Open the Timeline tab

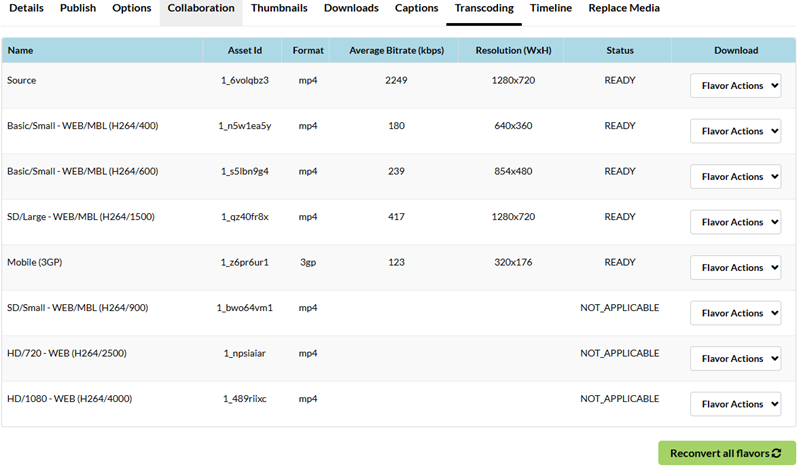551,8
